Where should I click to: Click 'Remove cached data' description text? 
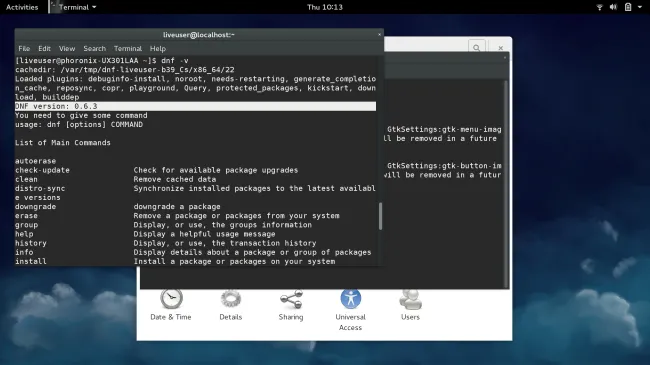tap(175, 179)
